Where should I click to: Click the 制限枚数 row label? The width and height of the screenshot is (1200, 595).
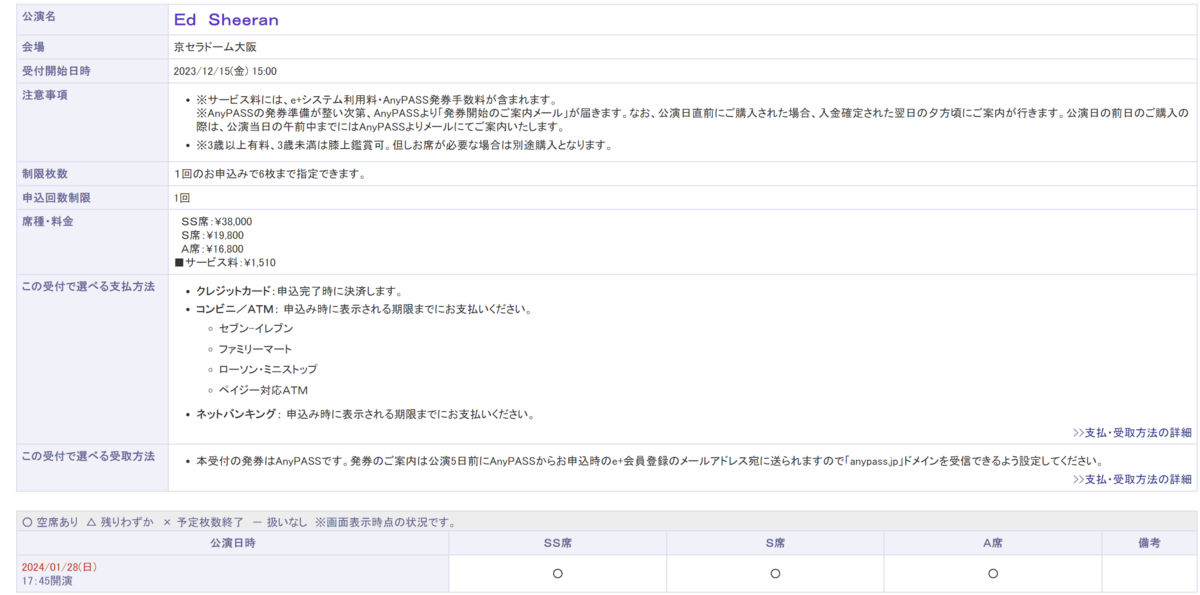(45, 174)
